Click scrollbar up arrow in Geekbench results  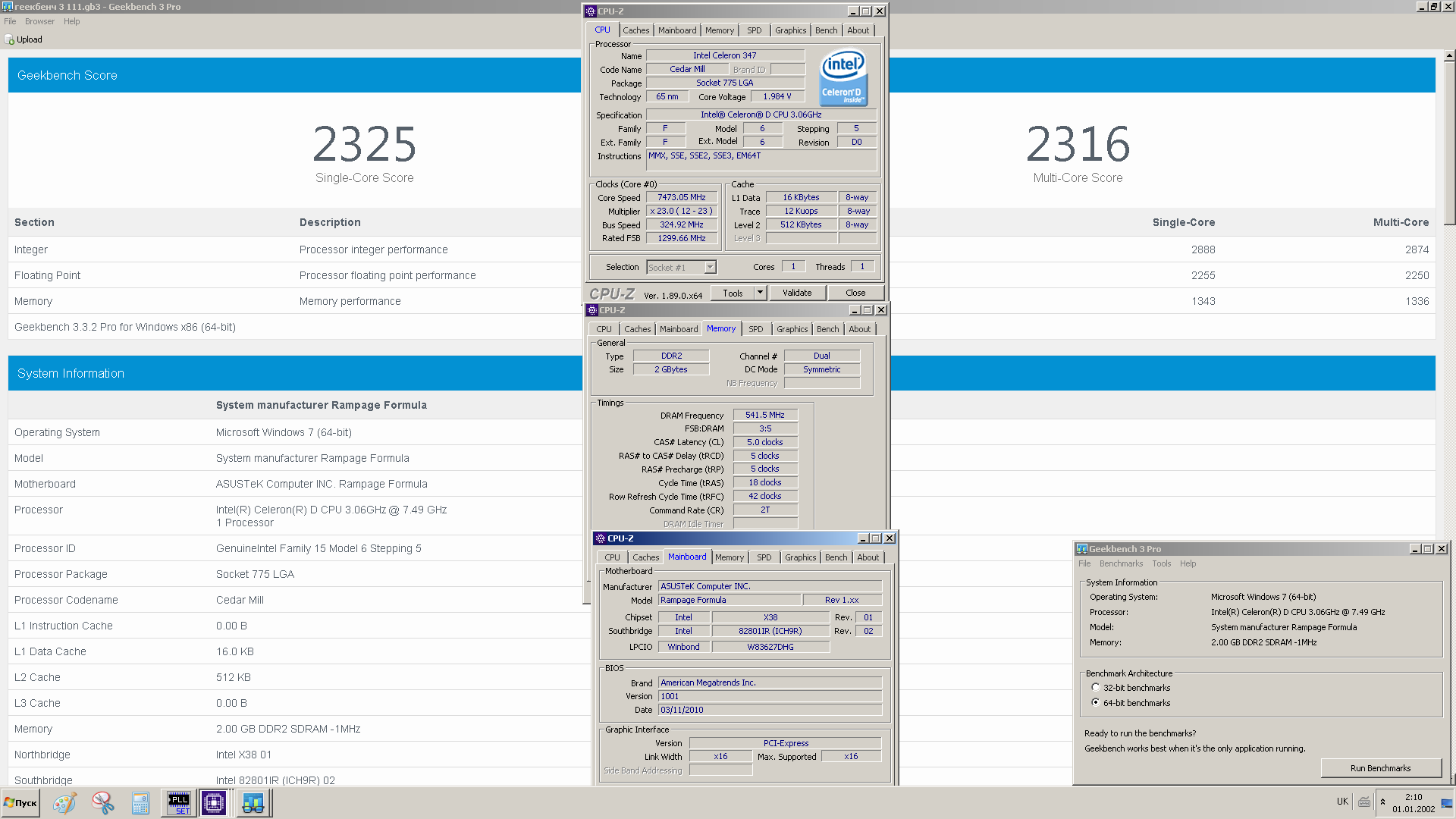tap(1449, 55)
